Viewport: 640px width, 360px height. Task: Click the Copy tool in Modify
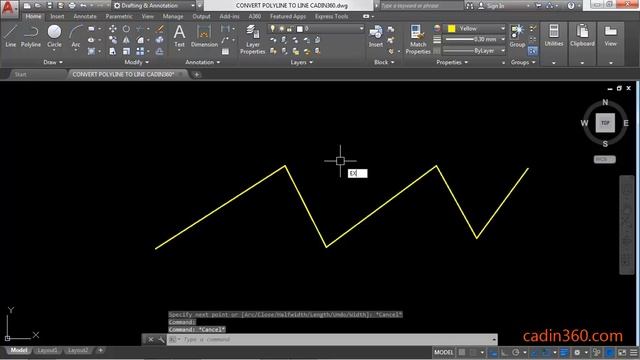click(x=113, y=40)
